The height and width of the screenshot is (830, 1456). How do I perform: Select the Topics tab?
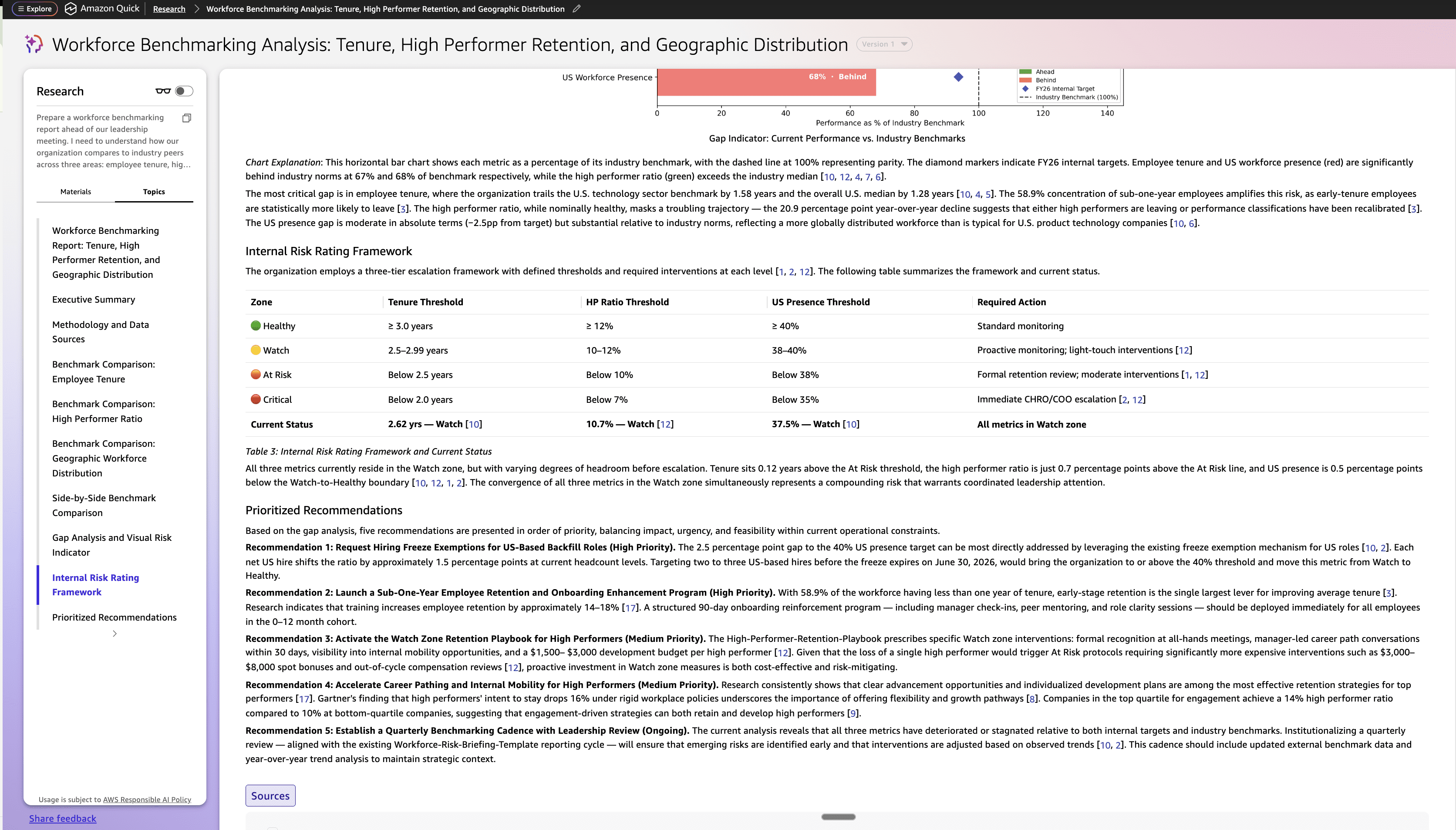point(154,192)
